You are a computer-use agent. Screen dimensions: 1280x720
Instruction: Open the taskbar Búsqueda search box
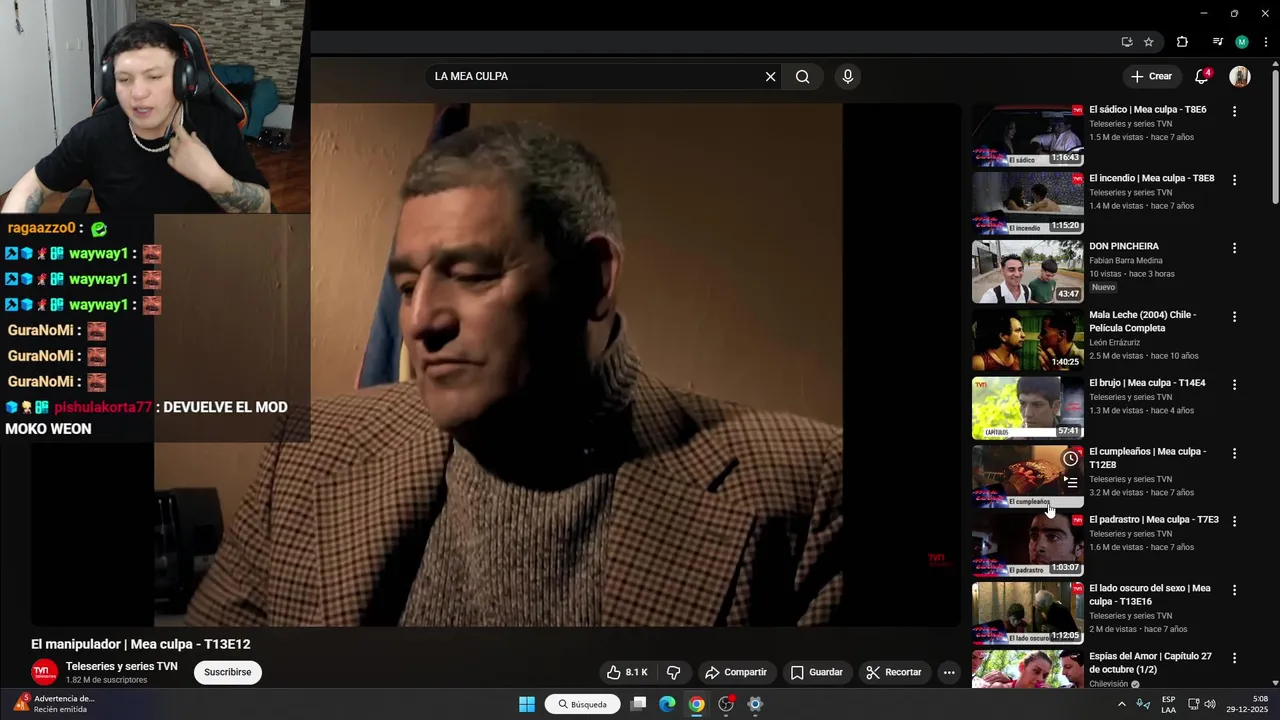[x=583, y=704]
